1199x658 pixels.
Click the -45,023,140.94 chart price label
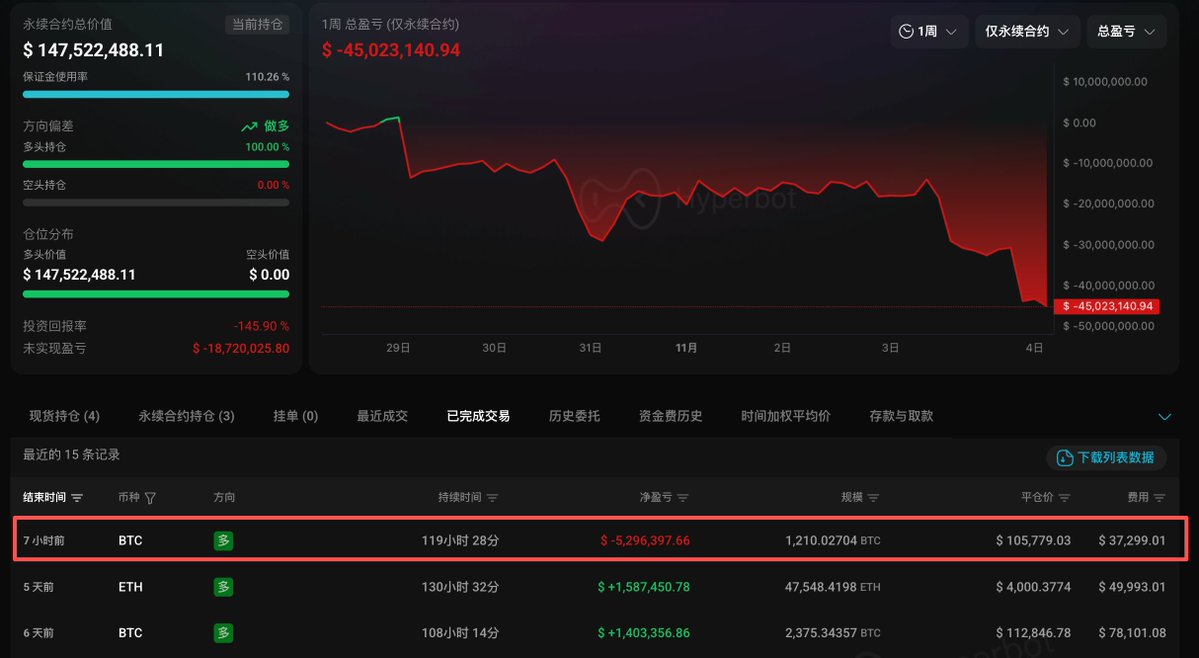coord(1107,306)
